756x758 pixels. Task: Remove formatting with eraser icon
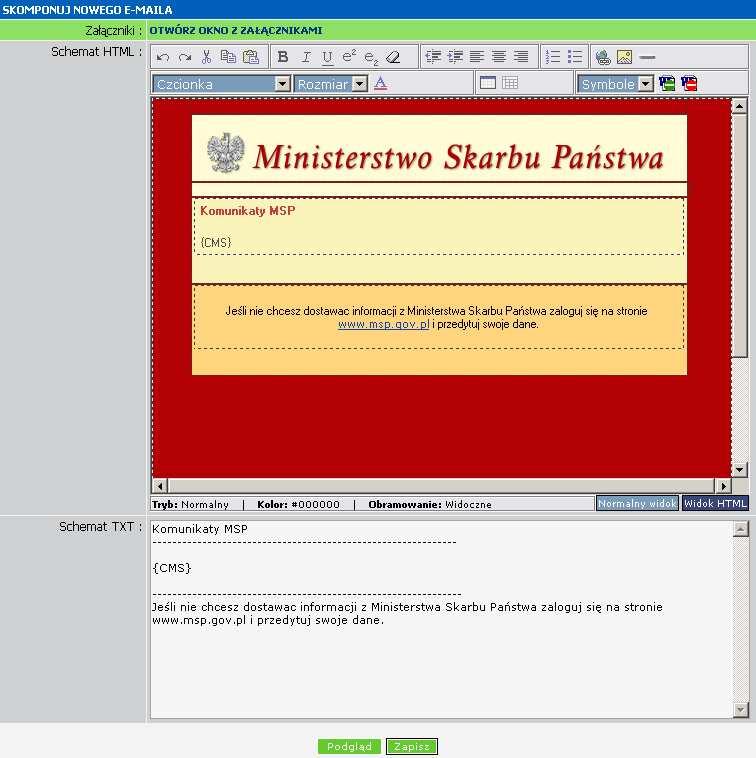click(393, 57)
